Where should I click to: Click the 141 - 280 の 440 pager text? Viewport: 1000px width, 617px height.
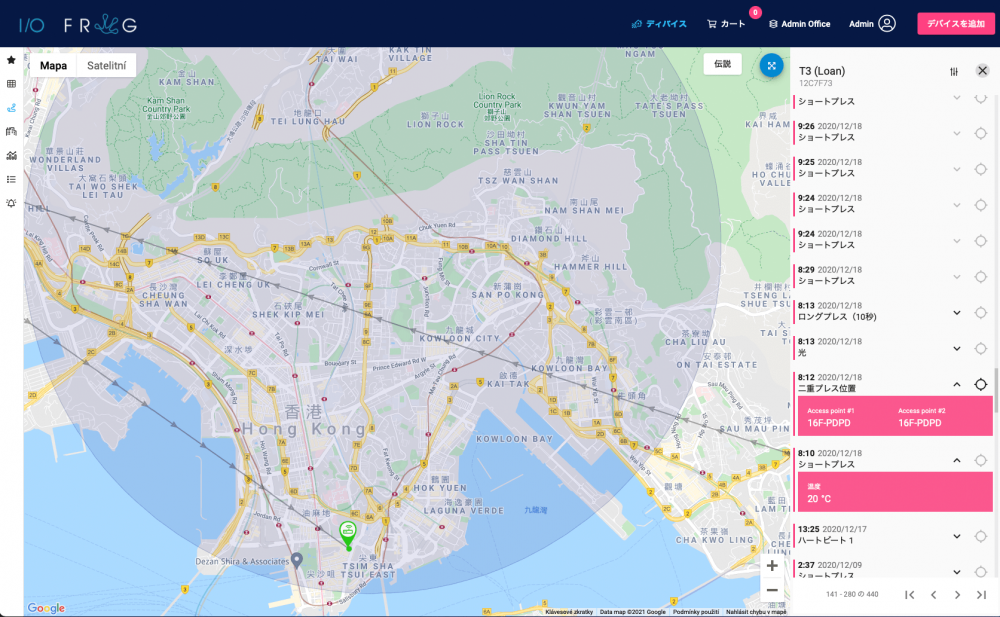[x=852, y=594]
